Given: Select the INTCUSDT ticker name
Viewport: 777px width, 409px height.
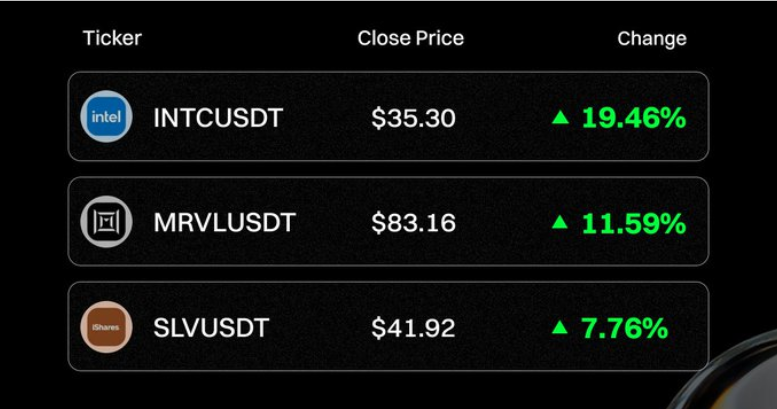Looking at the screenshot, I should (x=218, y=118).
